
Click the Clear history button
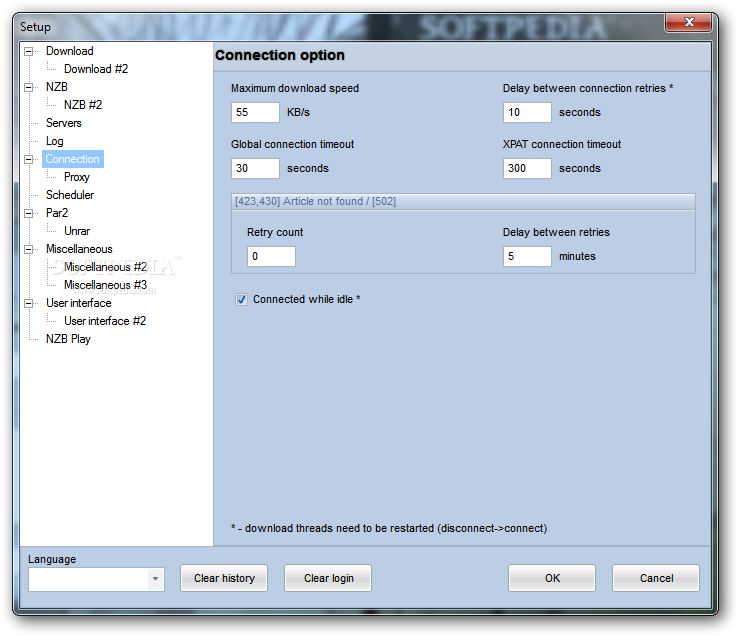pyautogui.click(x=224, y=578)
